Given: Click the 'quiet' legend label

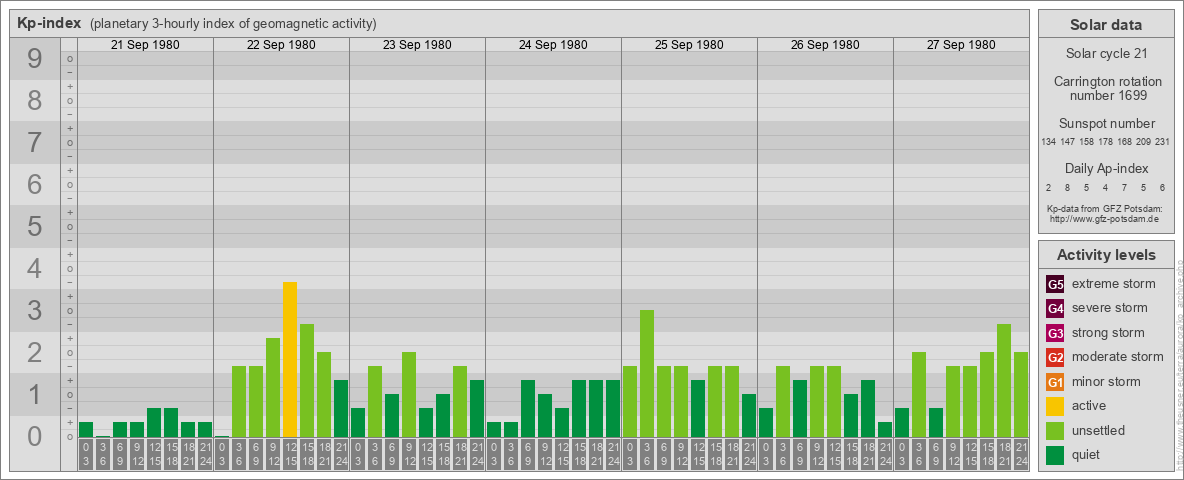Looking at the screenshot, I should click(1088, 454).
